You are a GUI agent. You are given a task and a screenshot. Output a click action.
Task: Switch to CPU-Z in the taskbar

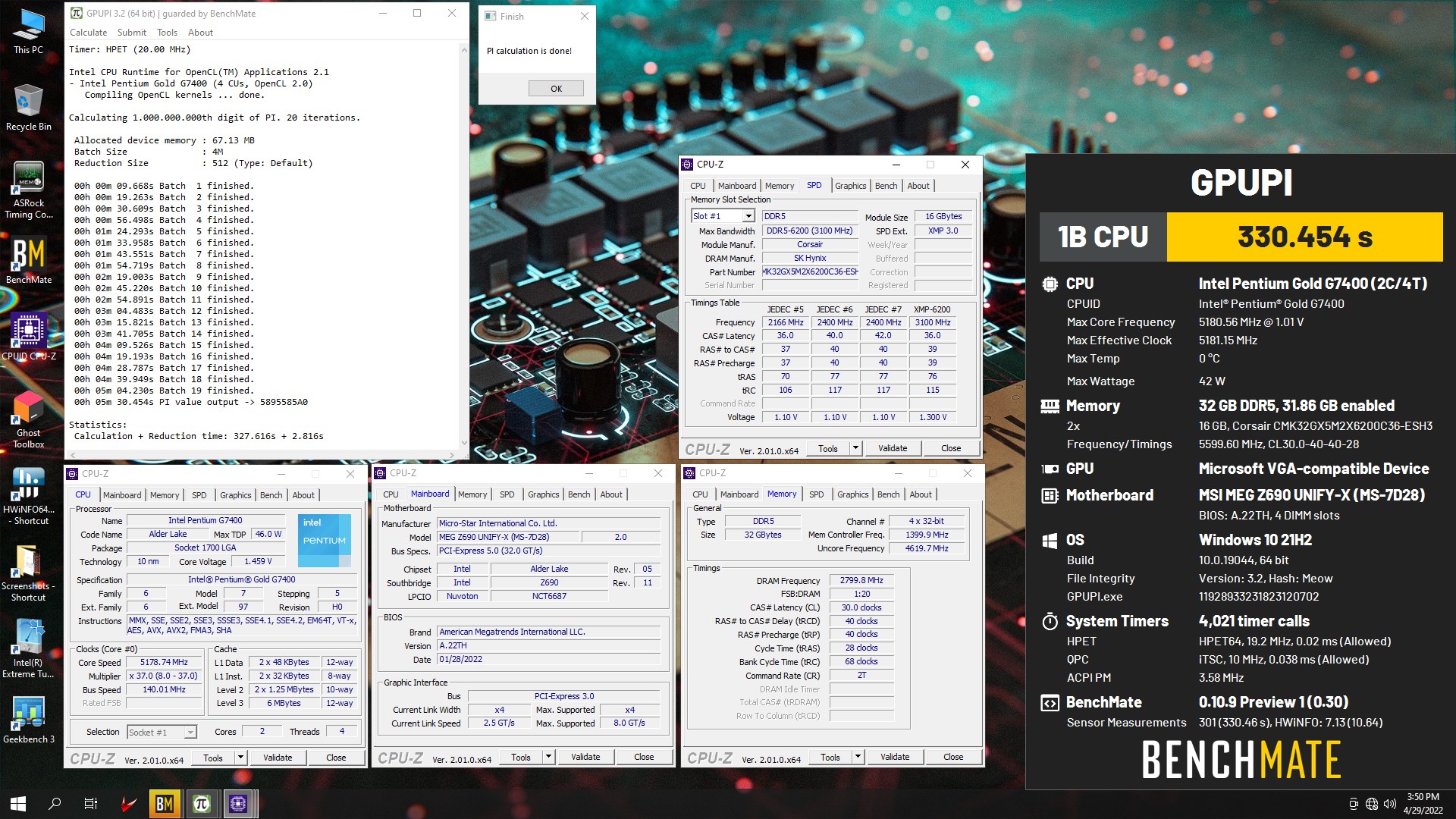coord(238,804)
